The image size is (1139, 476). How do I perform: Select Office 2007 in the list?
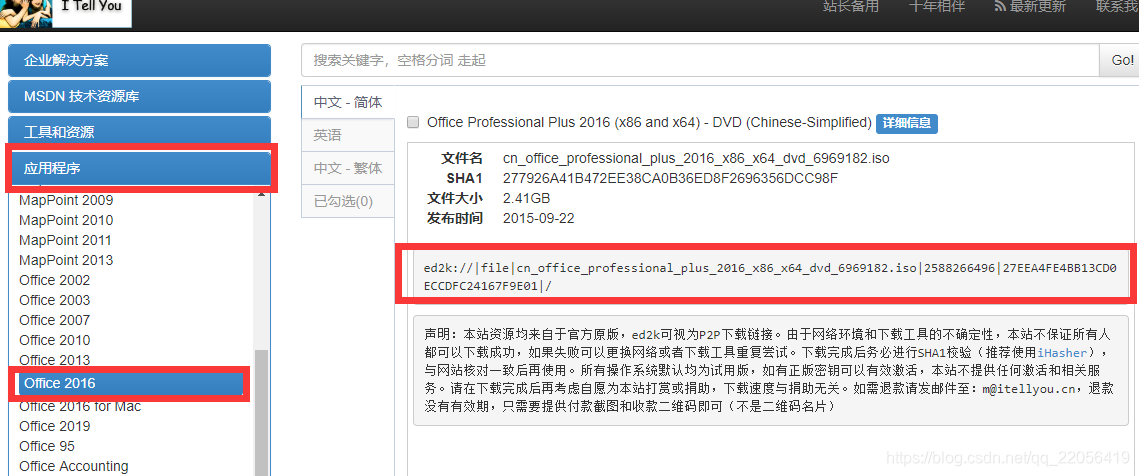tap(55, 320)
